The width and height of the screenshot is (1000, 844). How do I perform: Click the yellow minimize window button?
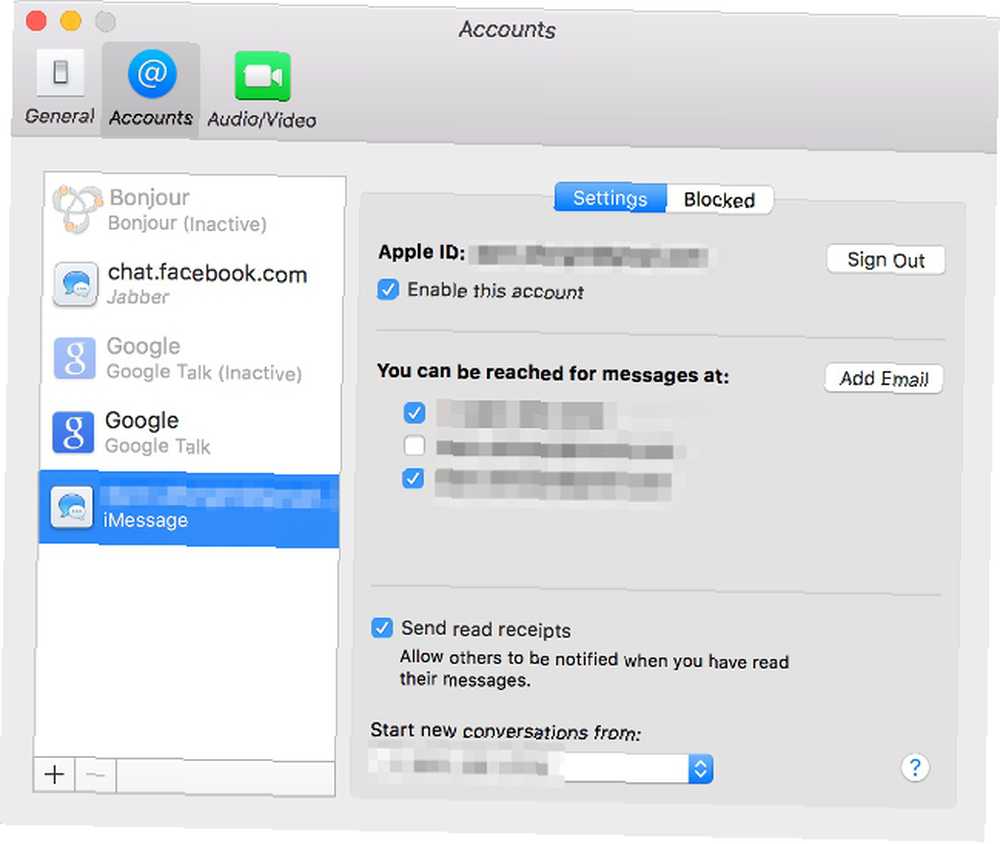pos(71,21)
